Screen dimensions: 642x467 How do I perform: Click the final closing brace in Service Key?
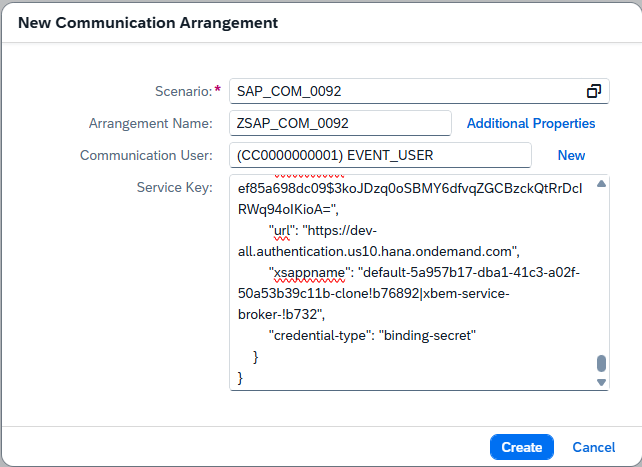coord(238,377)
